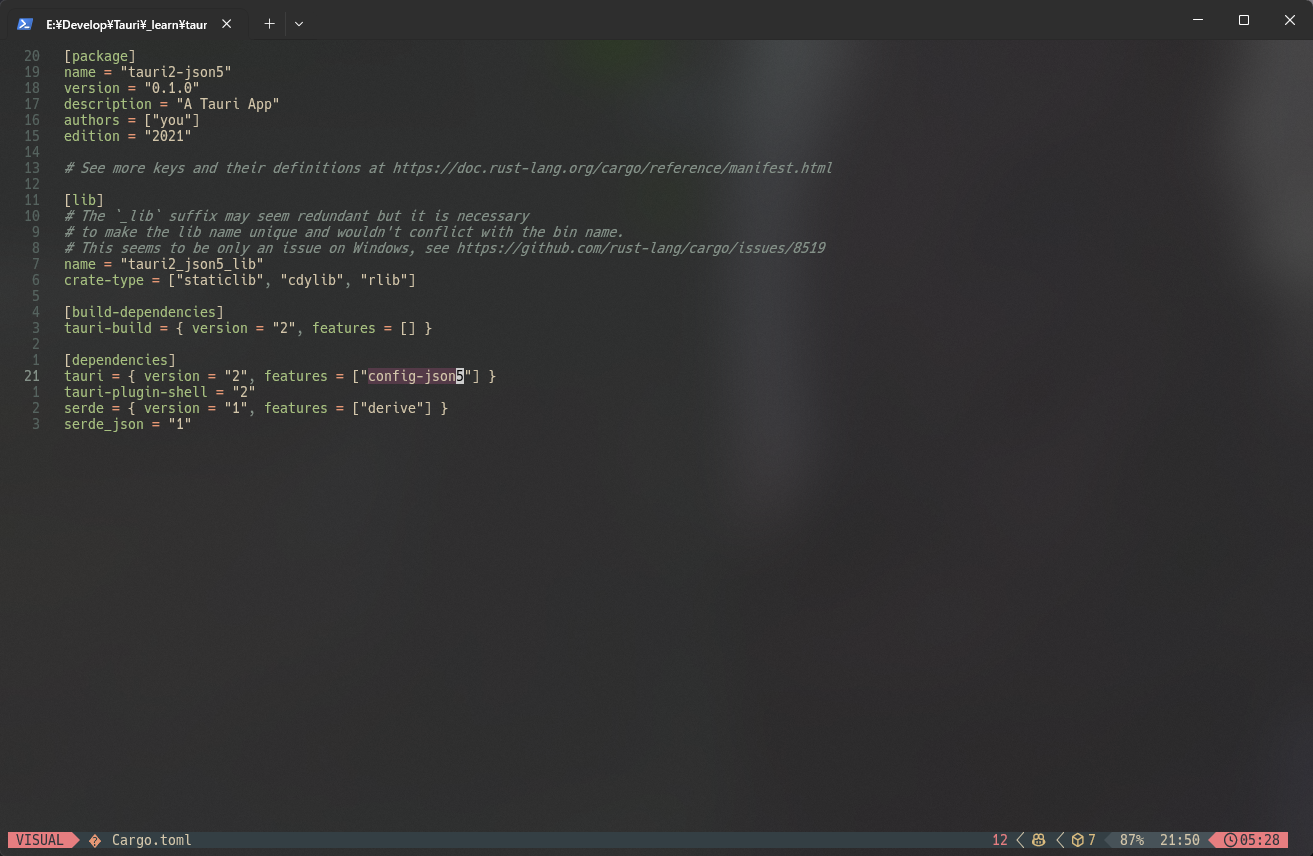Image resolution: width=1313 pixels, height=856 pixels.
Task: Click the Copilot icon in the statusline
Action: [x=1039, y=840]
